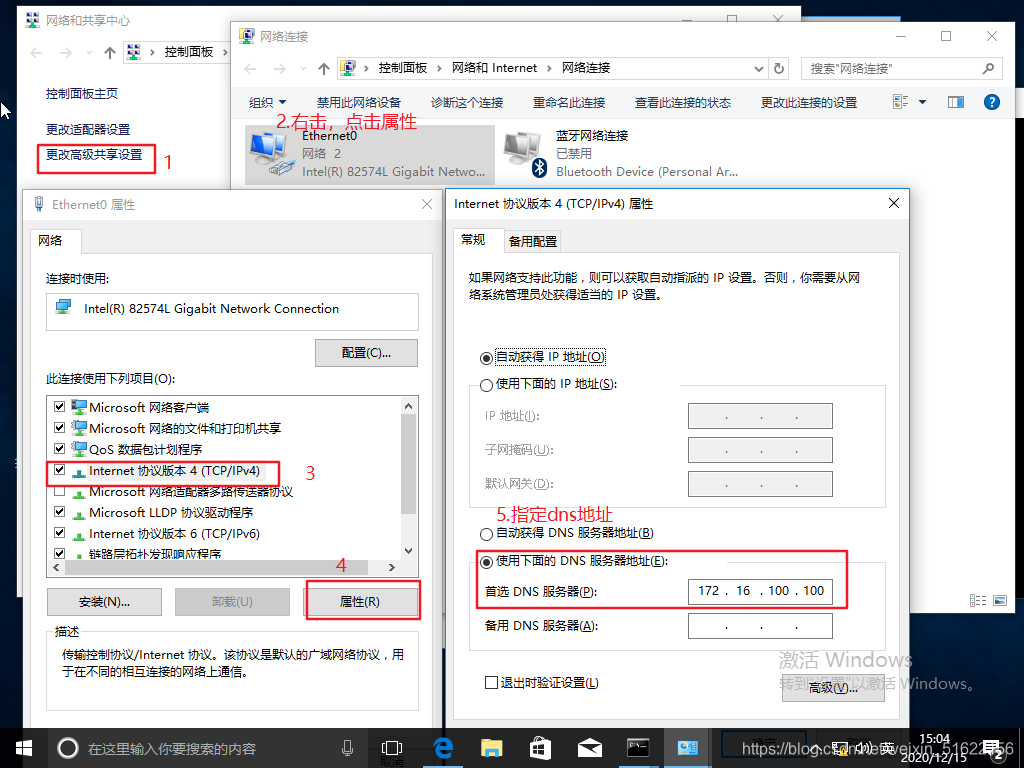Image resolution: width=1024 pixels, height=768 pixels.
Task: Click back arrow in Network and Sharing Center
Action: [37, 52]
